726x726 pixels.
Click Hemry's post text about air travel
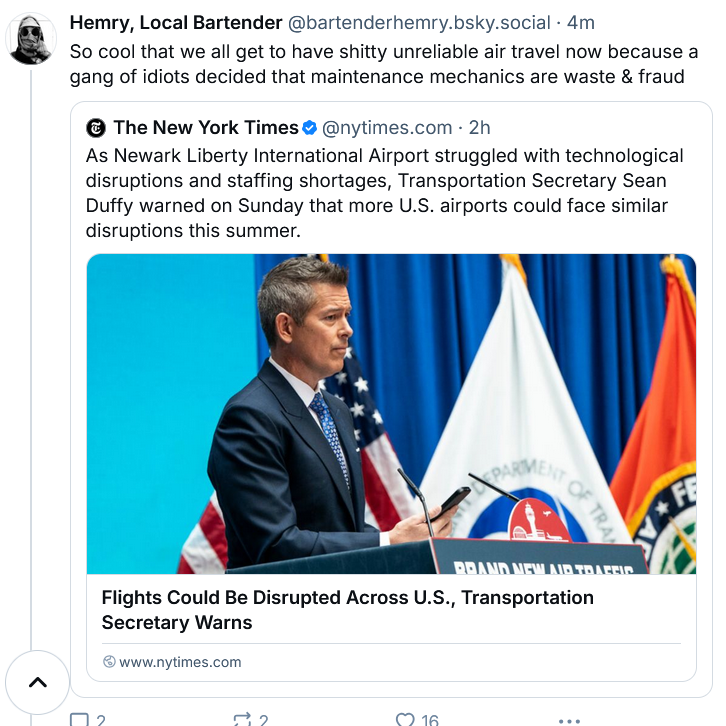[384, 64]
